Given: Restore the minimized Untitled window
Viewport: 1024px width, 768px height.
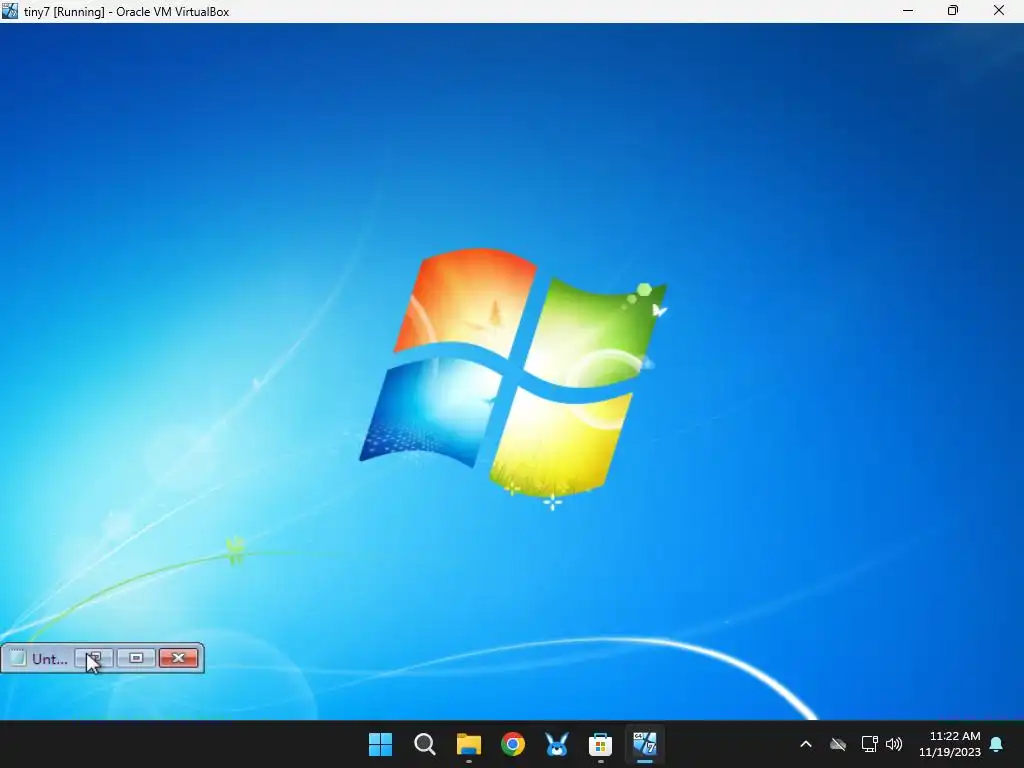Looking at the screenshot, I should point(95,658).
